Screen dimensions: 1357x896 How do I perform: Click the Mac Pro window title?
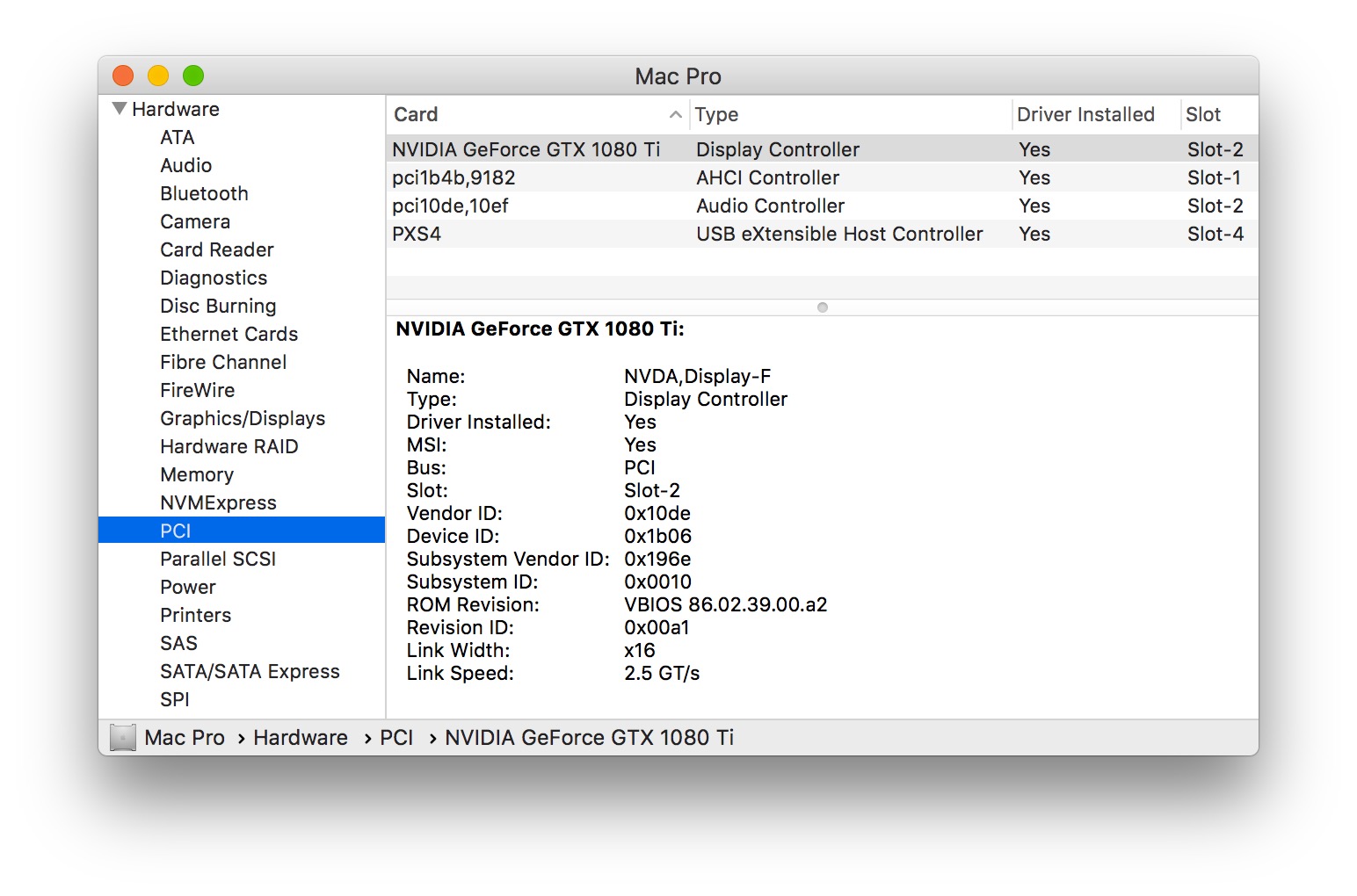pyautogui.click(x=678, y=76)
